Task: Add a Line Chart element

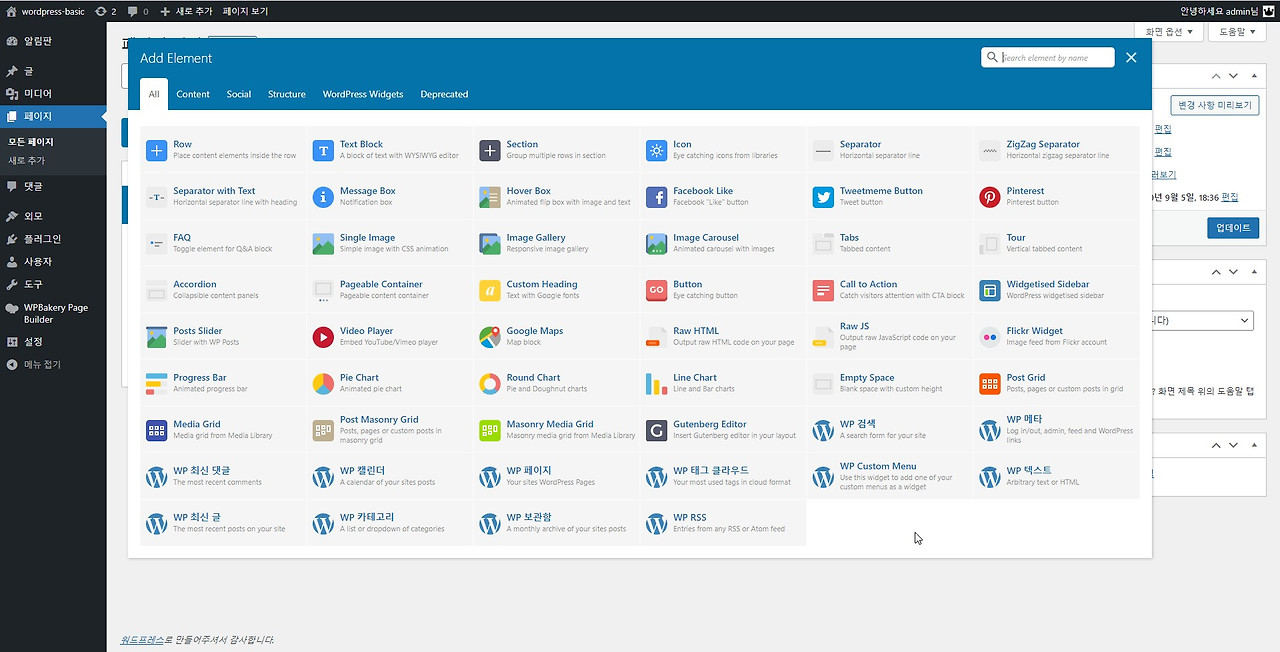Action: [x=723, y=383]
